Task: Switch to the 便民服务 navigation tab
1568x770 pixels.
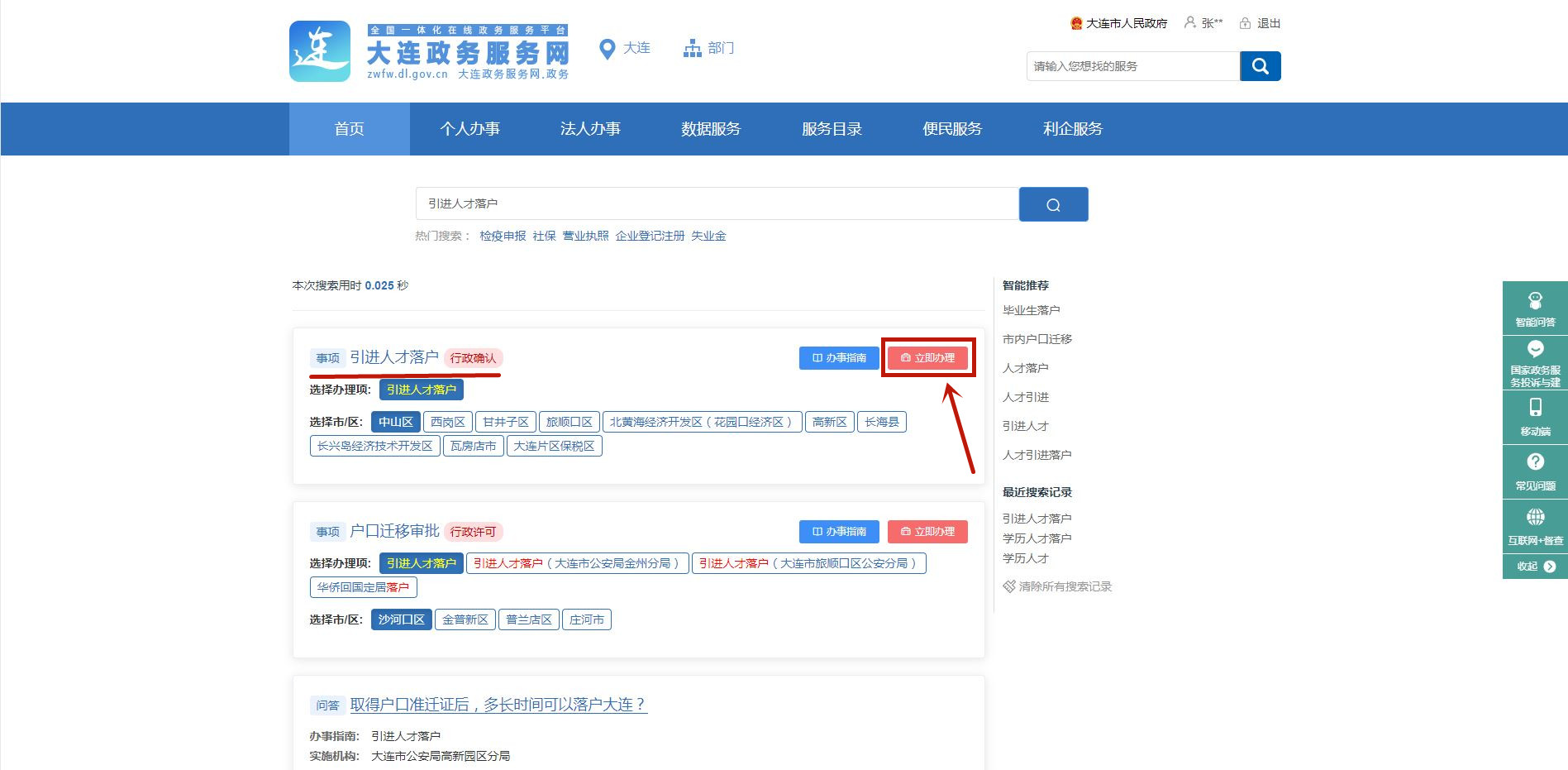Action: pos(952,129)
